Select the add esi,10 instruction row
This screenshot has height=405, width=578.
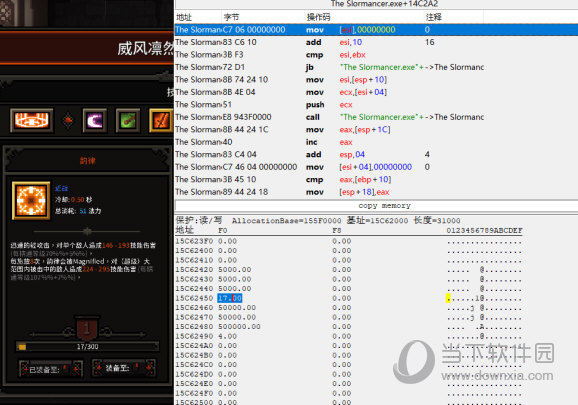376,42
